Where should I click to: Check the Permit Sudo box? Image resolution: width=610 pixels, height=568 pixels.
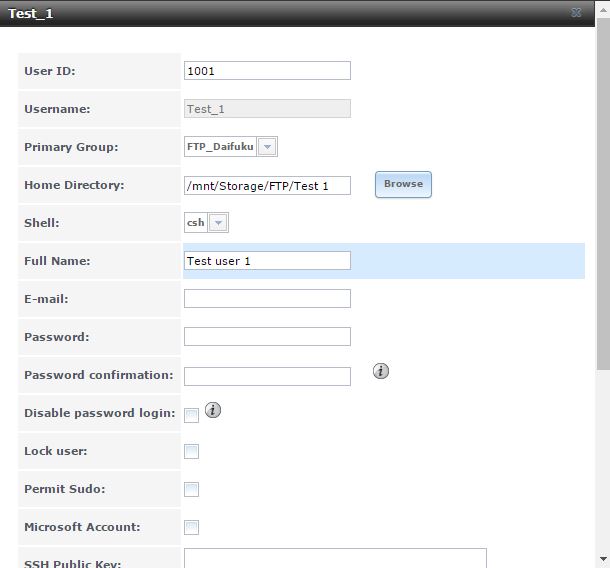click(x=191, y=489)
